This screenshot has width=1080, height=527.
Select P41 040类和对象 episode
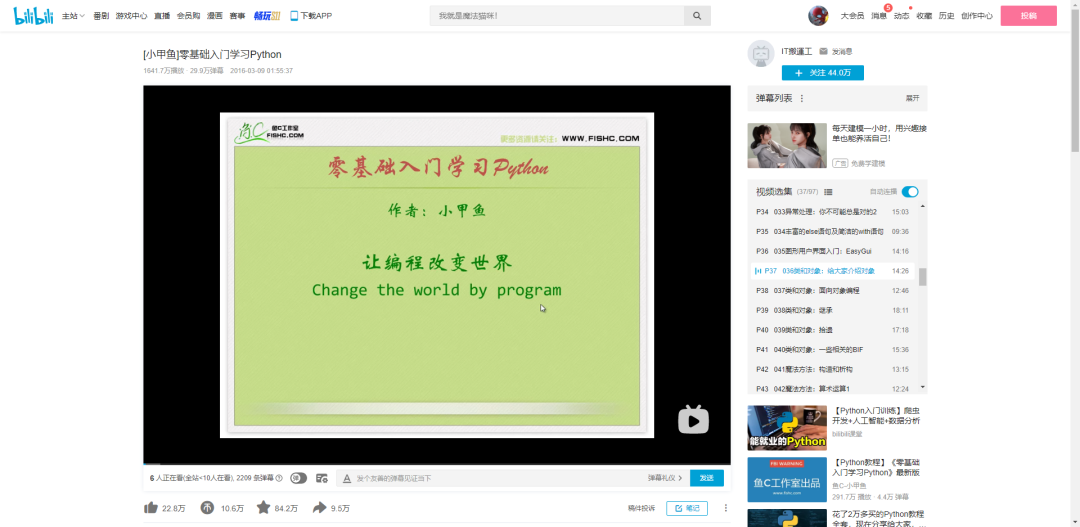point(832,350)
